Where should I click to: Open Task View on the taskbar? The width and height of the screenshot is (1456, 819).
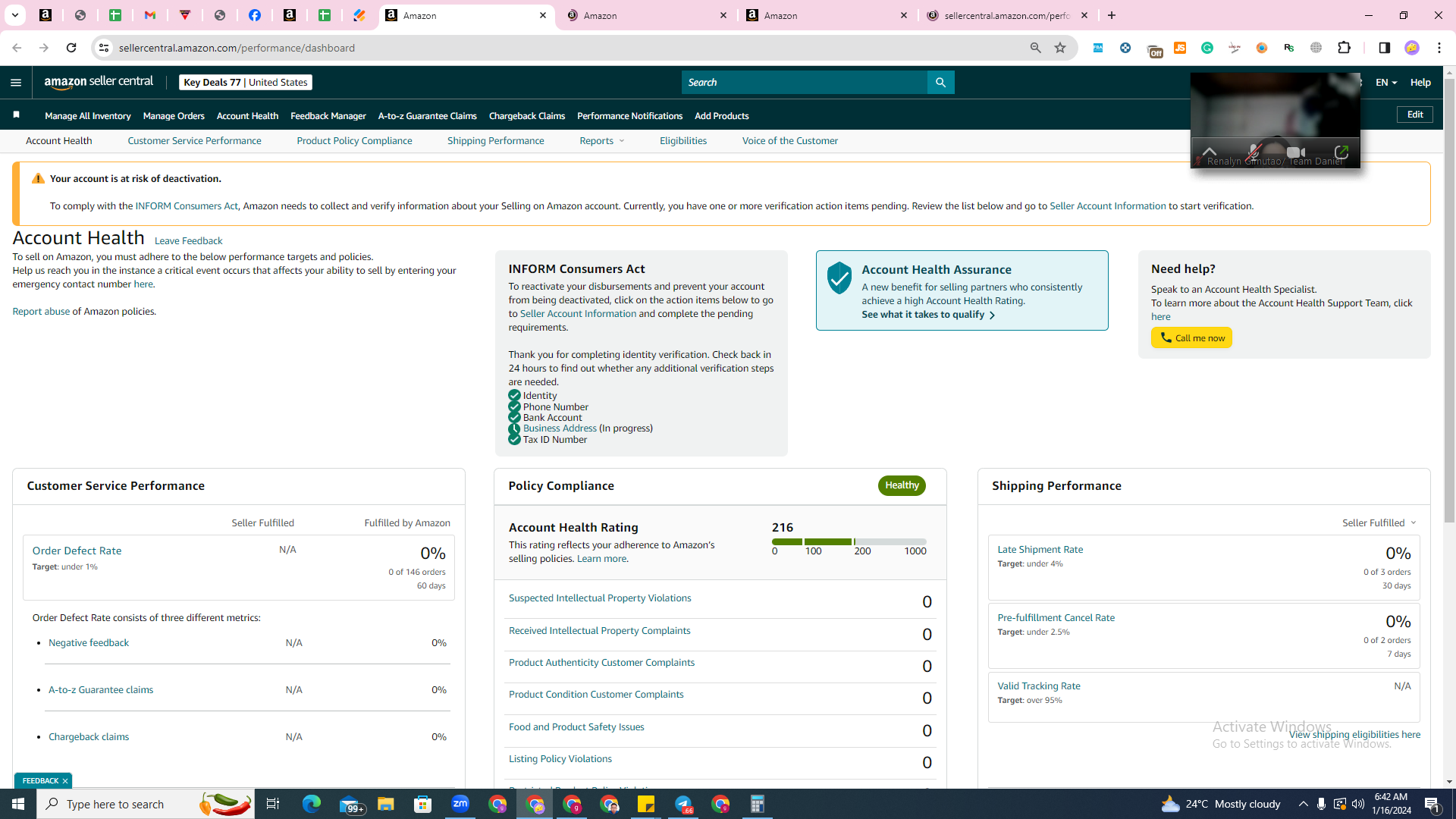pyautogui.click(x=273, y=804)
